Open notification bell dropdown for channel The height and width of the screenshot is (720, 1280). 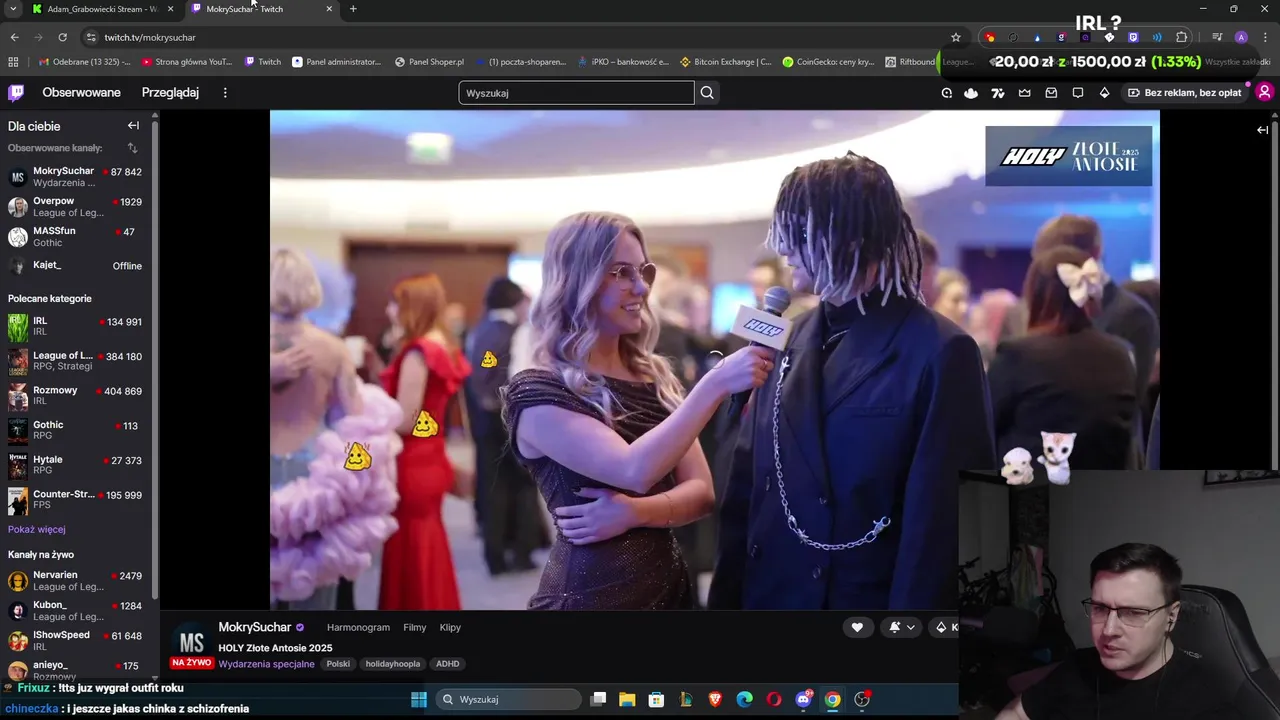pos(901,627)
